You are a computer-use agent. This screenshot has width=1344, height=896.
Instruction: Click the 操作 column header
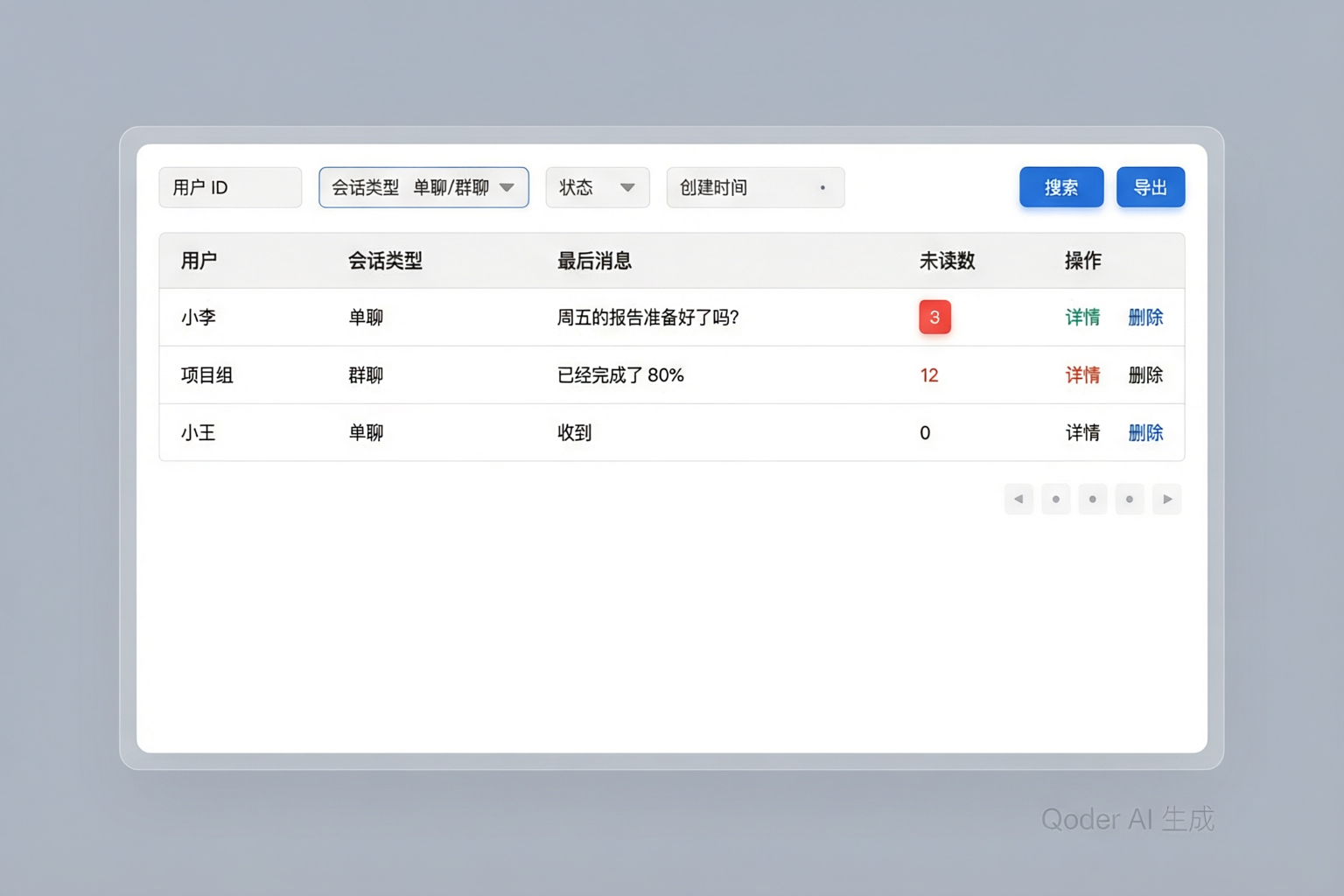pos(1082,261)
